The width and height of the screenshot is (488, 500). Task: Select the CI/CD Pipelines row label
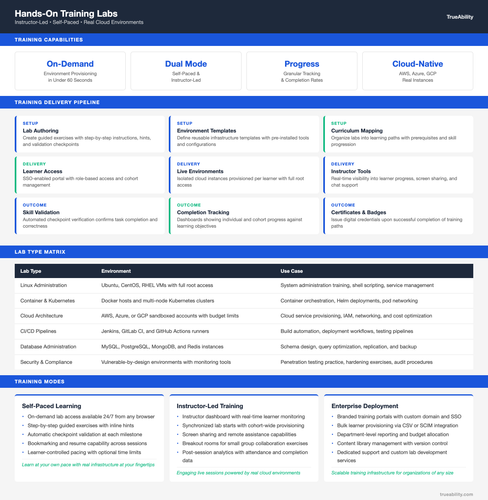click(38, 331)
